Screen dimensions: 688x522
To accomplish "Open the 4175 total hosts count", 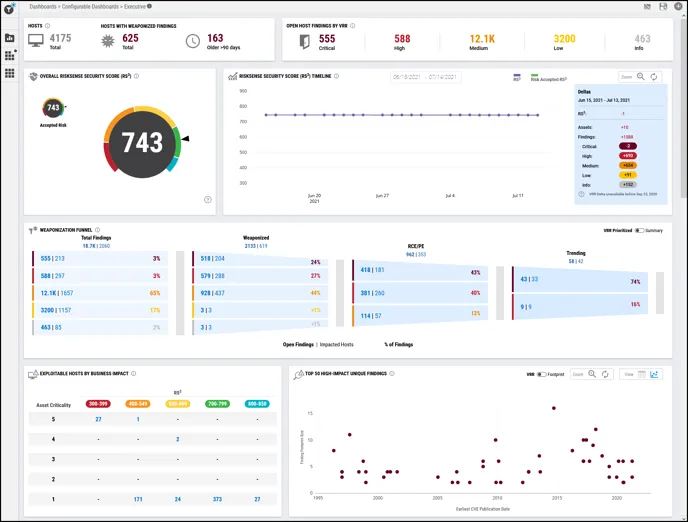I will [60, 38].
